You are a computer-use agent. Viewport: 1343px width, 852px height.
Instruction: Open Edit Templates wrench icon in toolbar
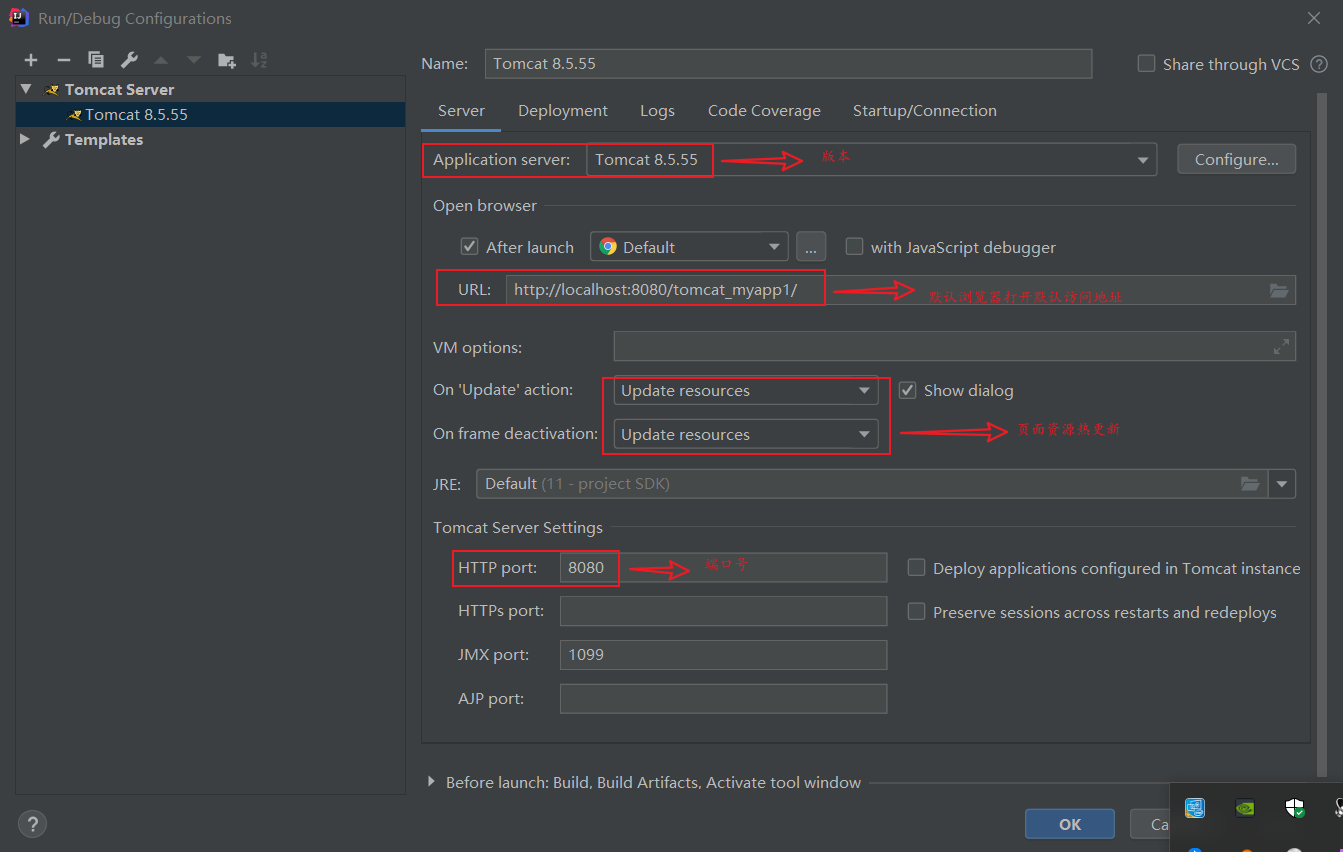point(129,60)
